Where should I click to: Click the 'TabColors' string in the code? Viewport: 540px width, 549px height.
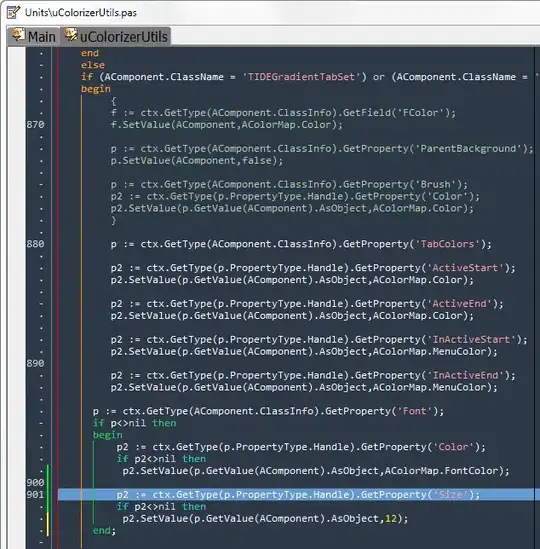(x=447, y=244)
